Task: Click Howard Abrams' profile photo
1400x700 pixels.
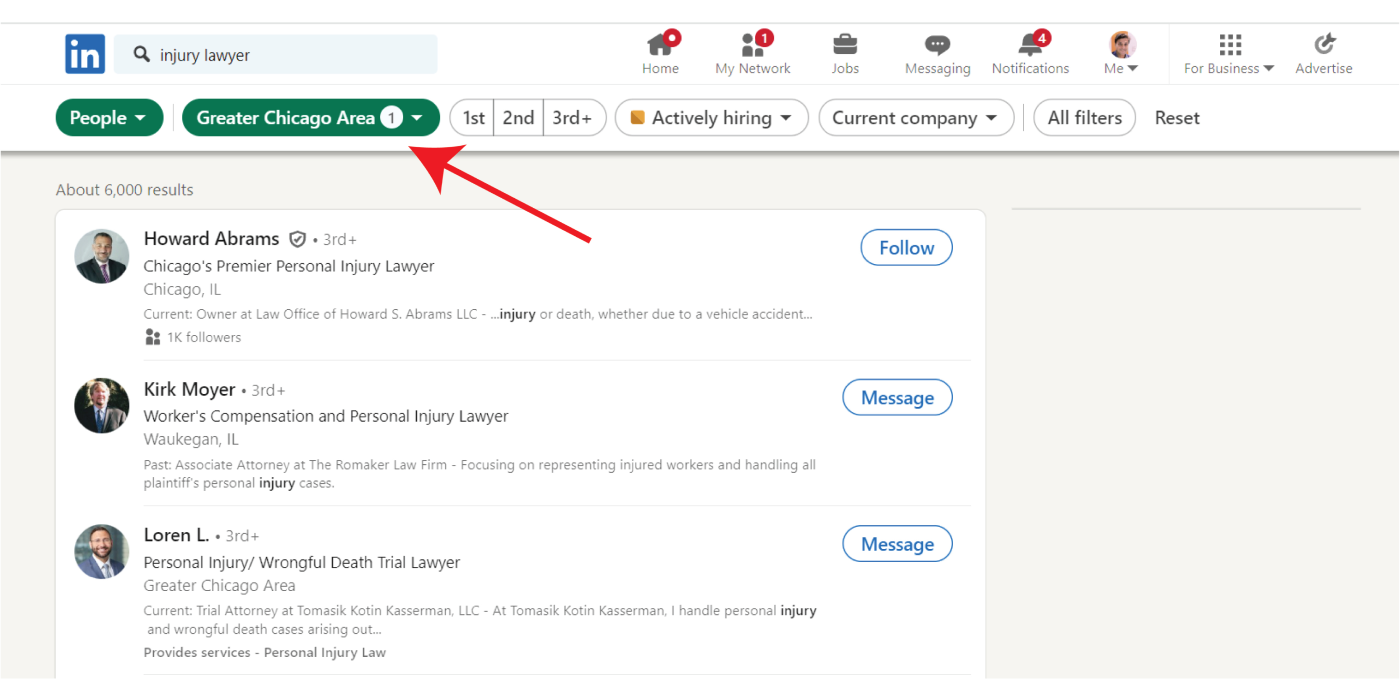Action: click(x=102, y=257)
